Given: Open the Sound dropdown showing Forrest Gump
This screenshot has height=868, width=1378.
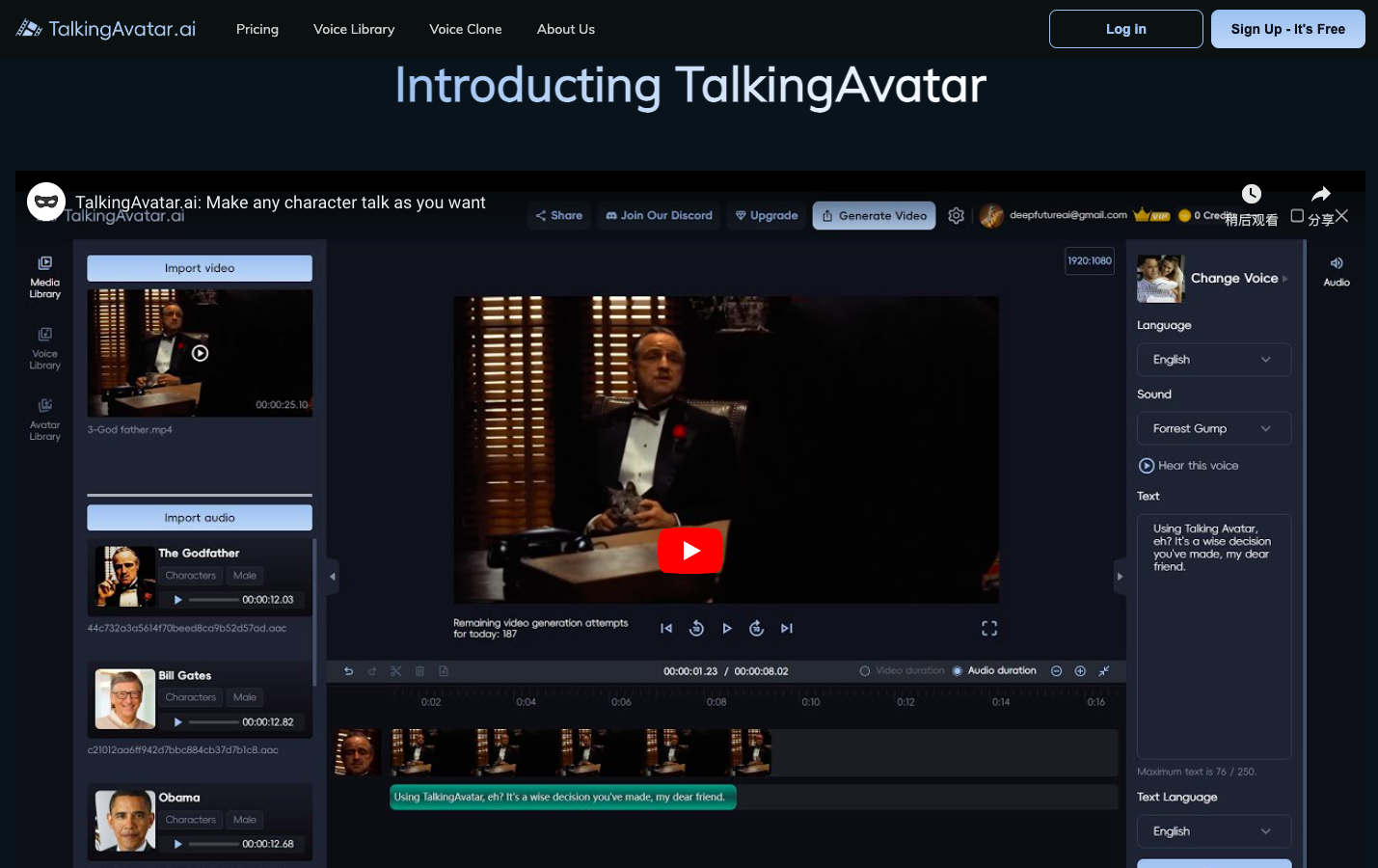Looking at the screenshot, I should 1214,428.
